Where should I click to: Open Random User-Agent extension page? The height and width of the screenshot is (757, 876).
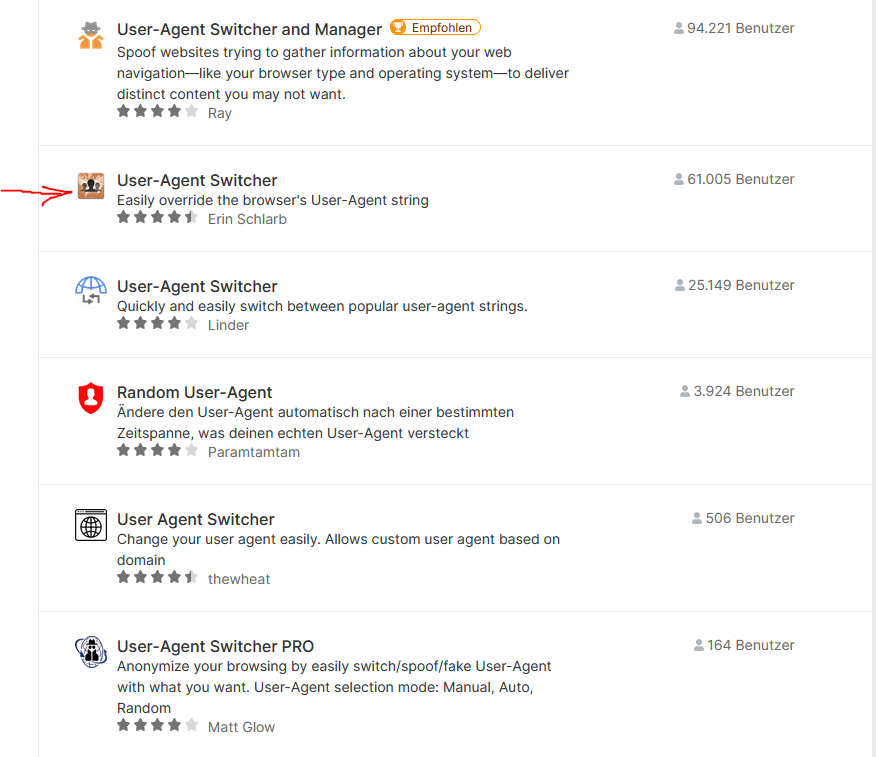[x=194, y=392]
